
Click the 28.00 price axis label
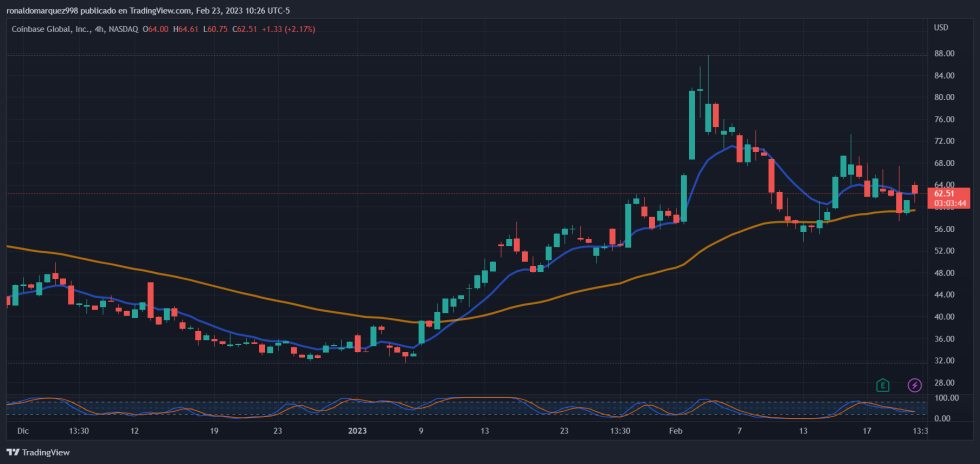945,382
